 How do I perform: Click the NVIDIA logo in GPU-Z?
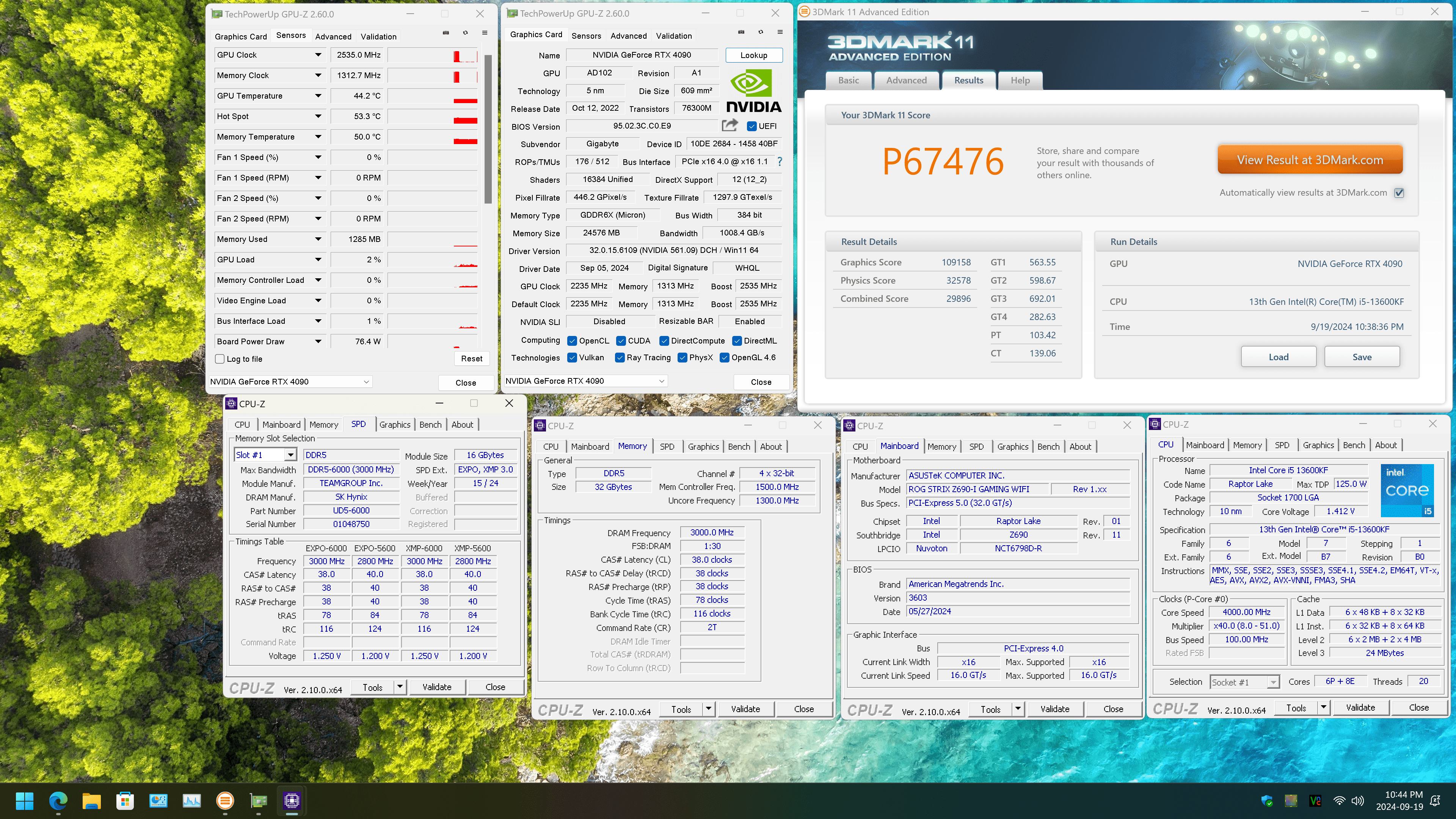753,91
